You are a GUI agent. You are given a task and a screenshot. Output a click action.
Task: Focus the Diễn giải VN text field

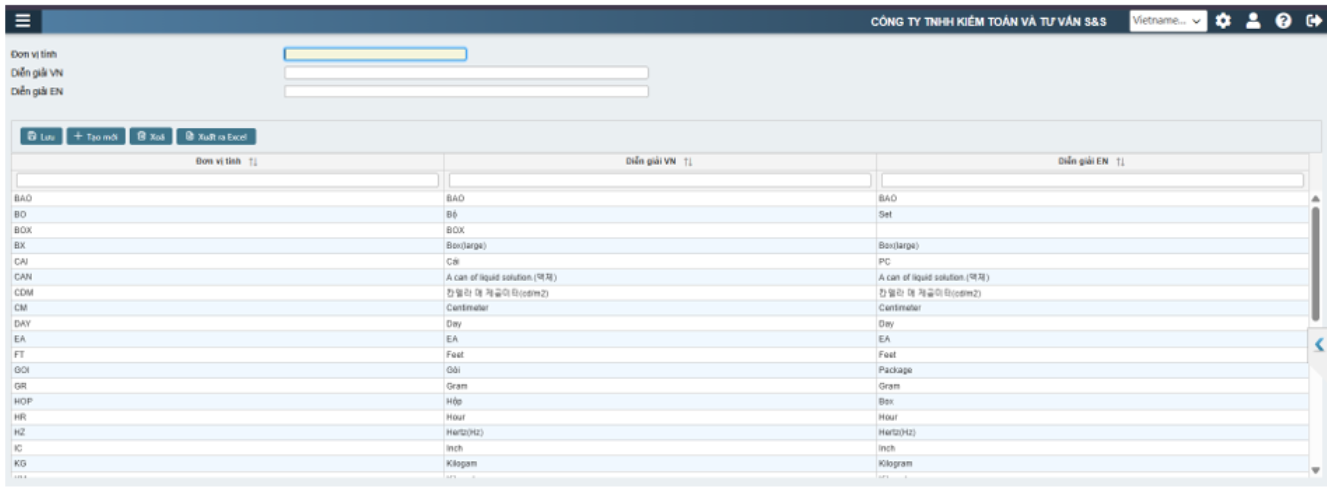pyautogui.click(x=466, y=73)
